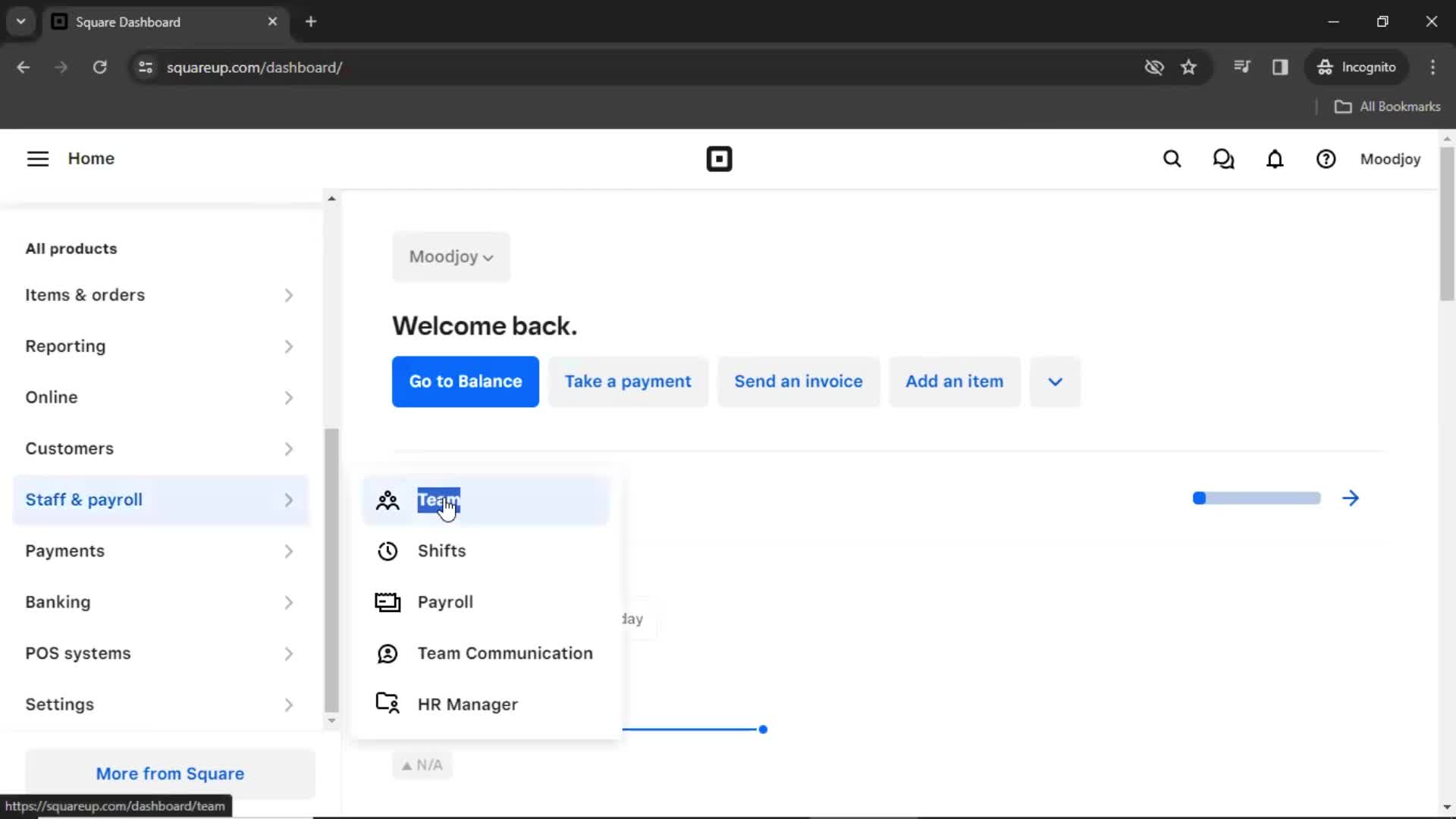Click the Team Communication chat icon

click(388, 654)
